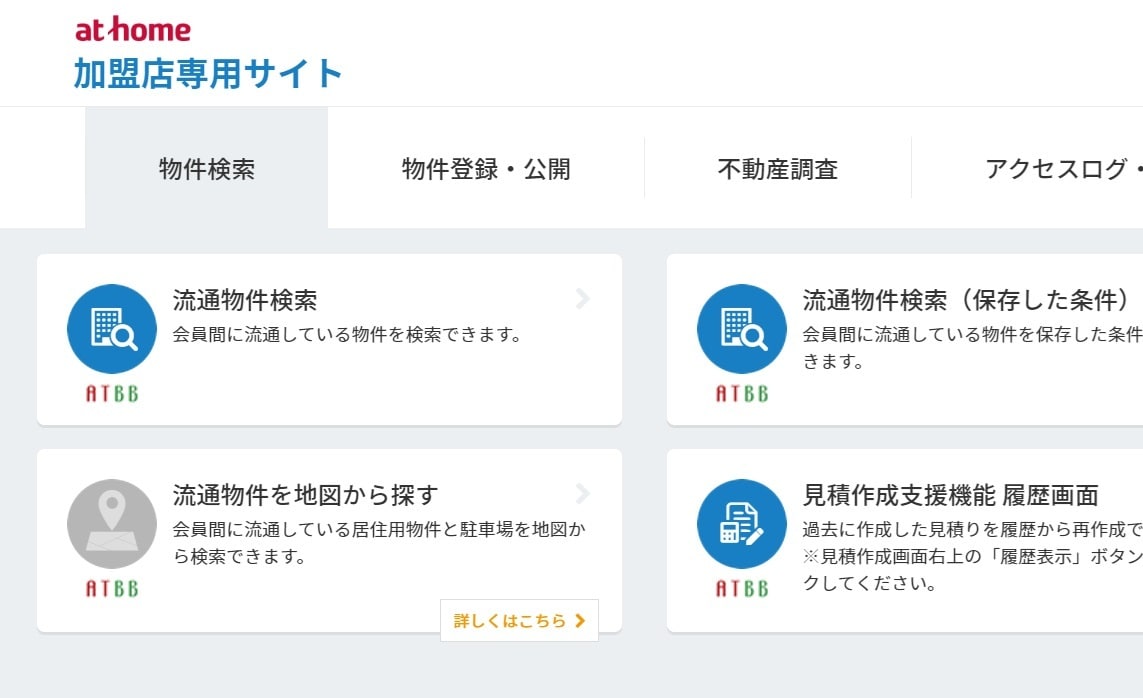Click the calculator estimate icon
The height and width of the screenshot is (698, 1143).
tap(741, 524)
